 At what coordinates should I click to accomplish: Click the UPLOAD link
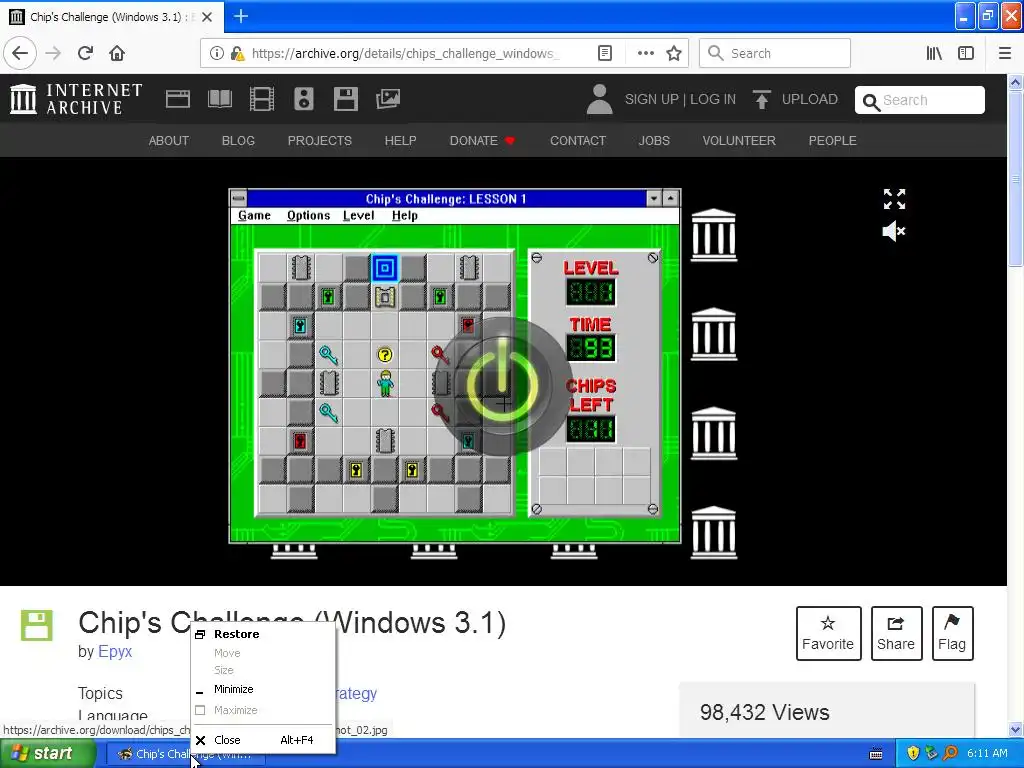[x=810, y=99]
